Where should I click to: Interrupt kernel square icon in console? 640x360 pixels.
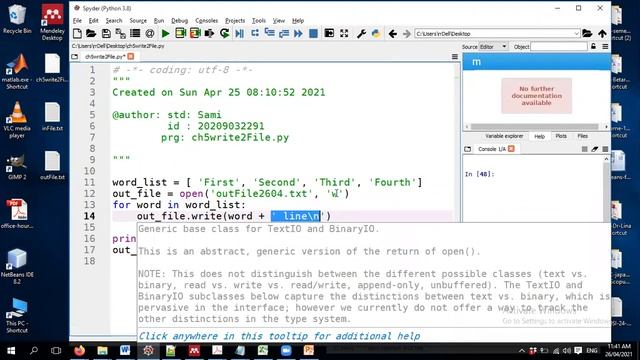pyautogui.click(x=584, y=149)
